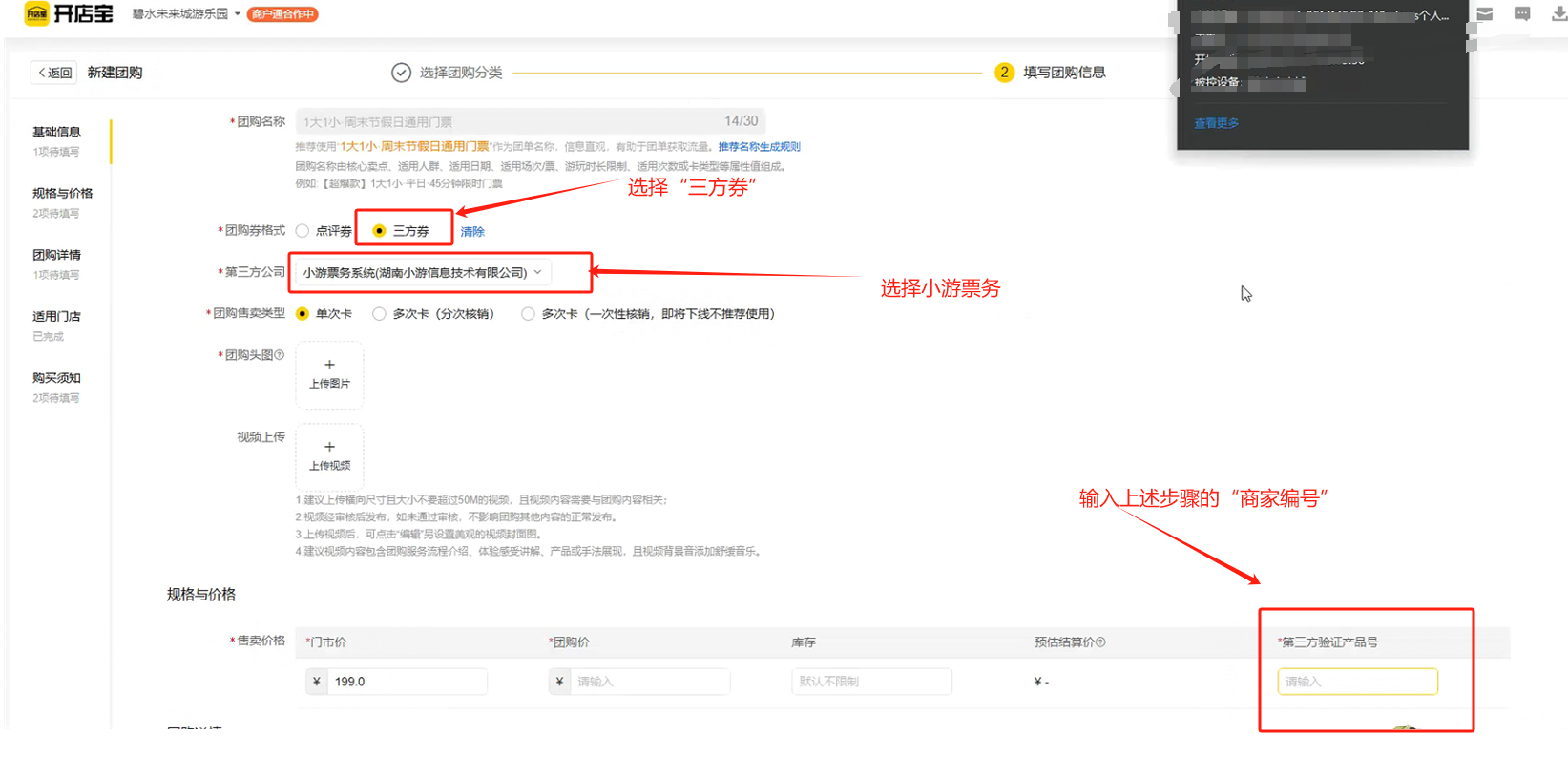
Task: Select the 单次卡 radio option
Action: click(x=303, y=314)
